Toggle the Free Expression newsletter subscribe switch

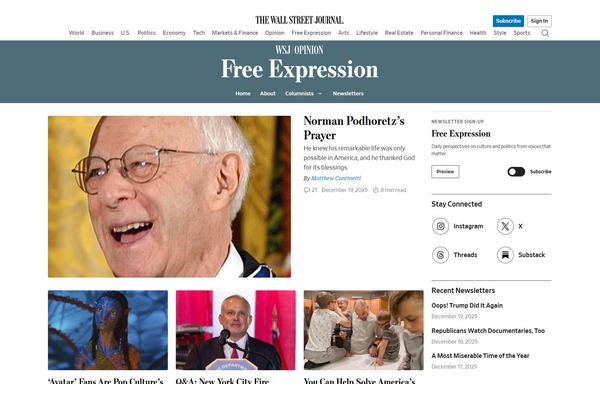tap(516, 171)
